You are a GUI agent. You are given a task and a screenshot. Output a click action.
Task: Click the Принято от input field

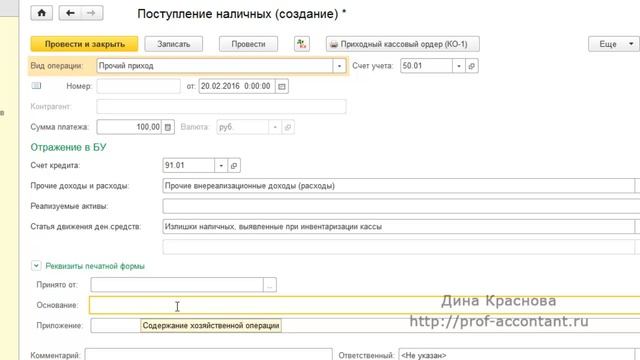tap(177, 285)
